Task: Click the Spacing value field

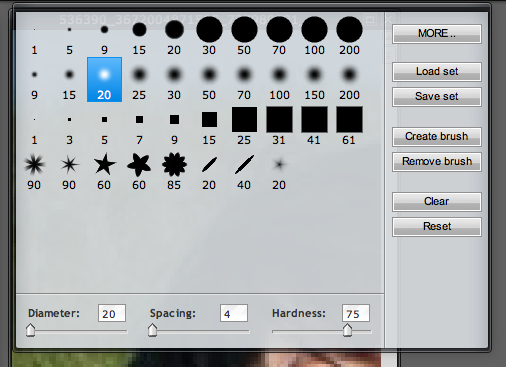Action: (x=234, y=313)
